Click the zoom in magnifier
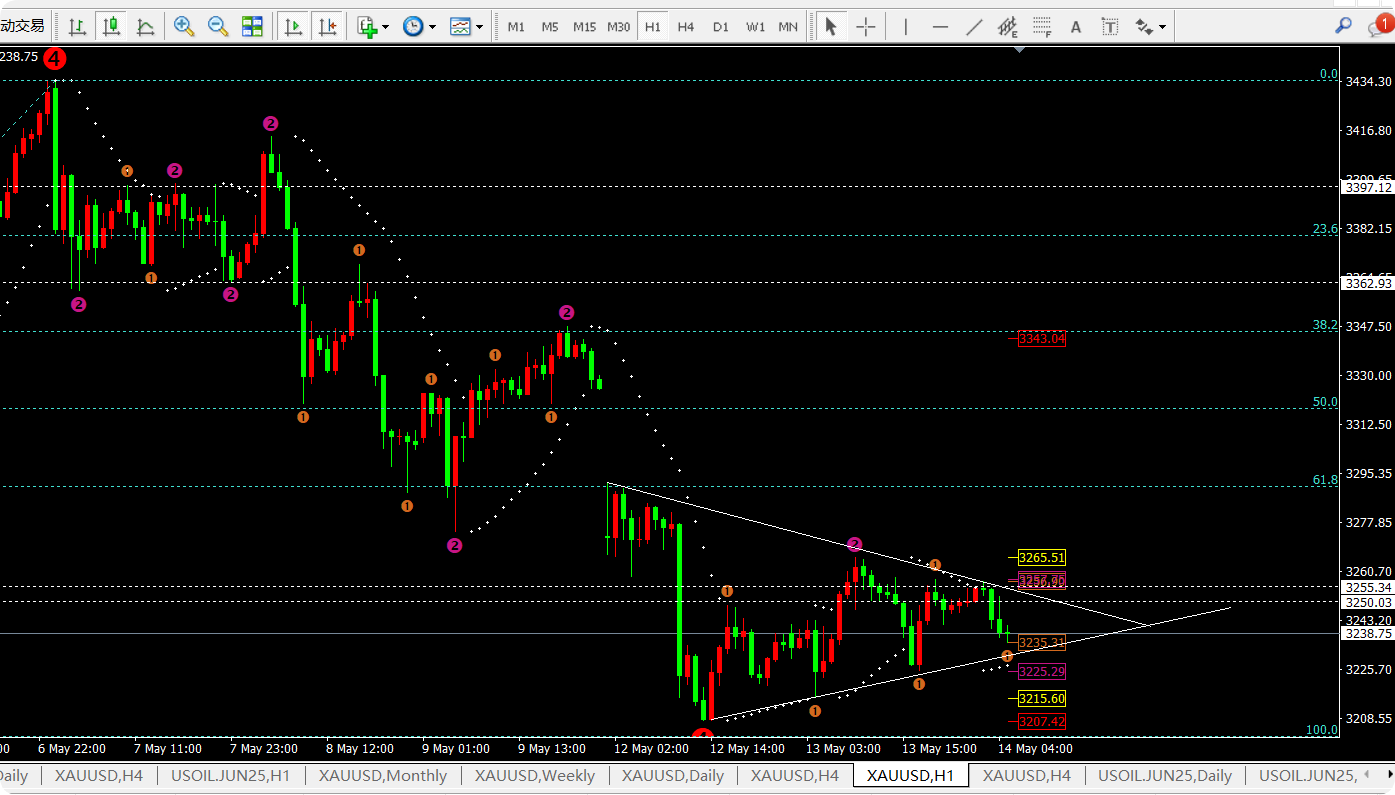 pyautogui.click(x=184, y=27)
